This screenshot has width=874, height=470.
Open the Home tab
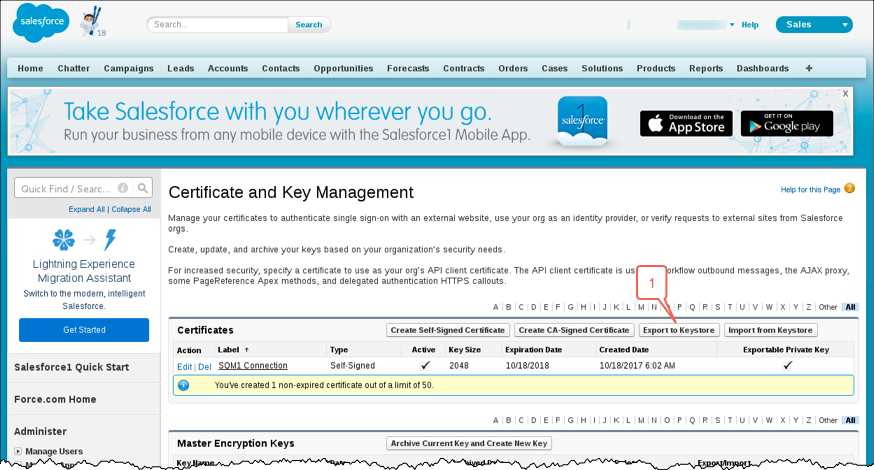(30, 68)
